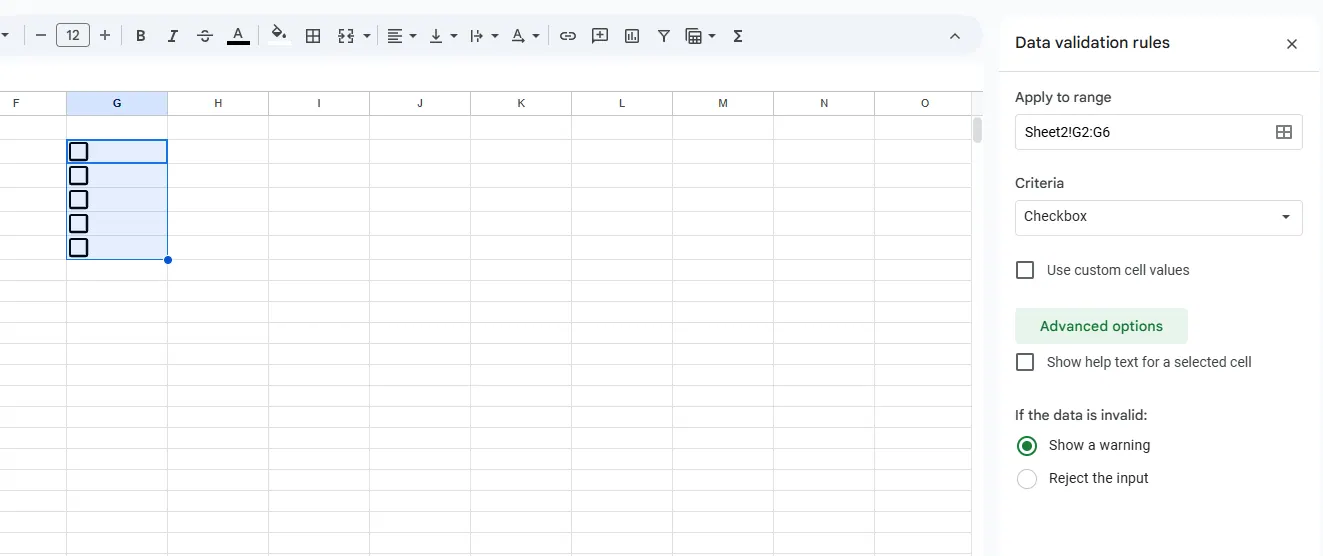Insert a chart from toolbar
Screen dimensions: 1323x556
tap(632, 36)
